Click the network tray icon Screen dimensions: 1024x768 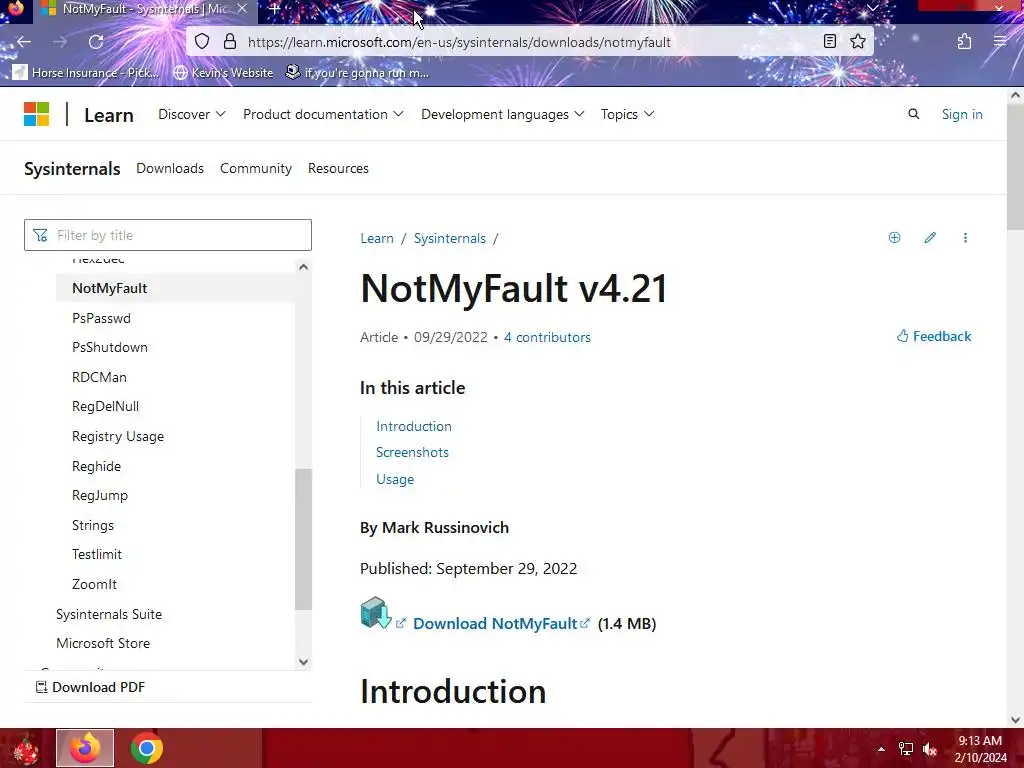click(906, 749)
